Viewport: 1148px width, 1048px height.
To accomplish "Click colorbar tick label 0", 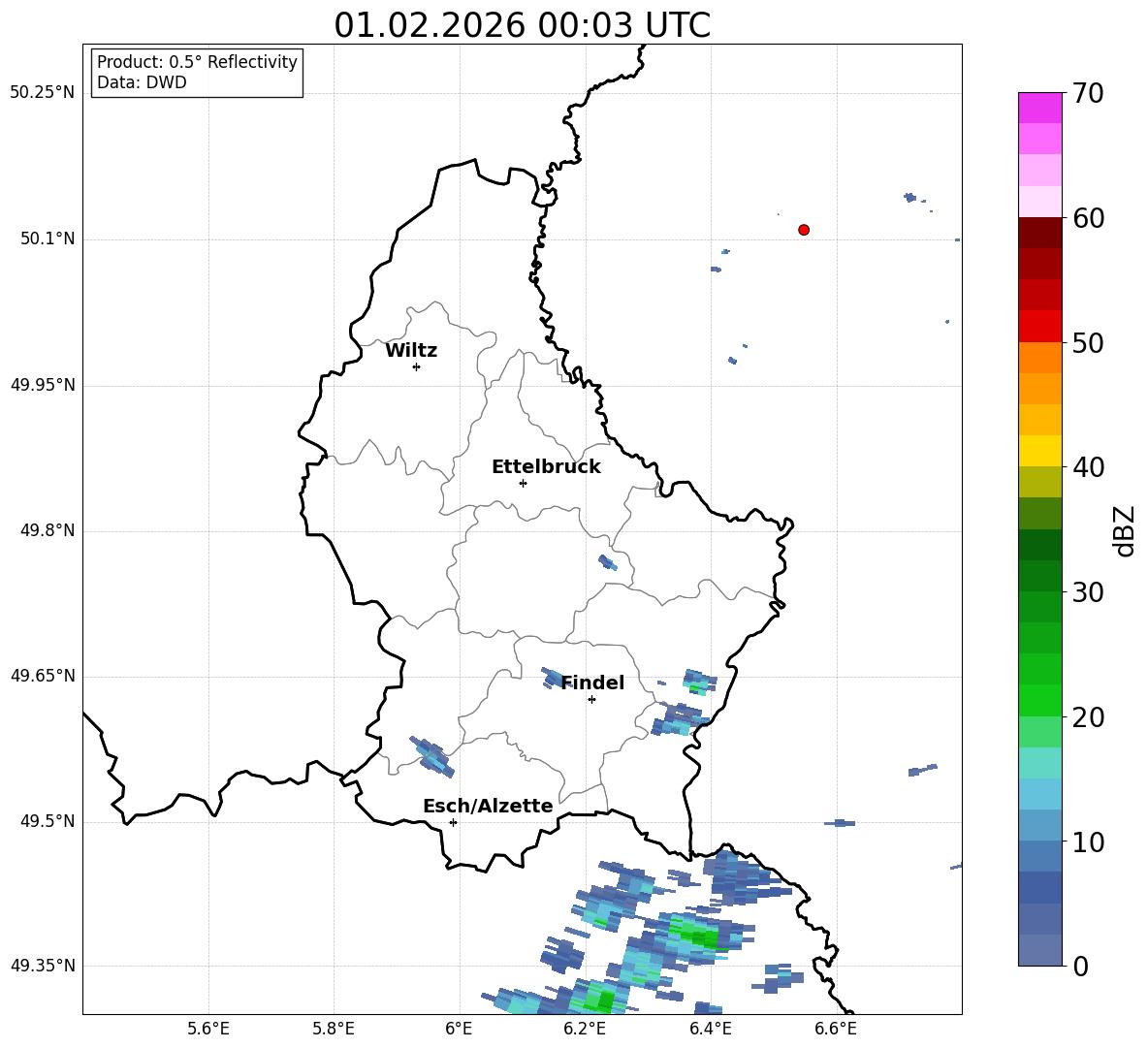I will tap(1079, 967).
